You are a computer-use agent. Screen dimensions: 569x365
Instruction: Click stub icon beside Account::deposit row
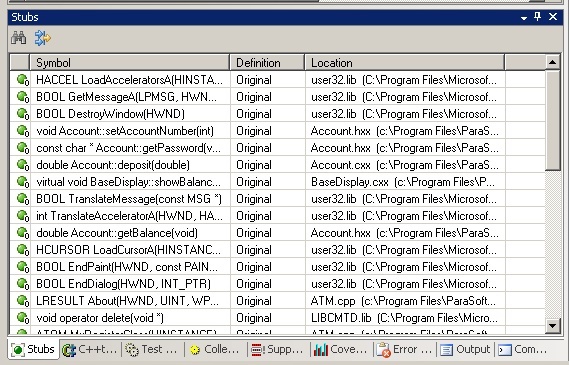pos(23,165)
